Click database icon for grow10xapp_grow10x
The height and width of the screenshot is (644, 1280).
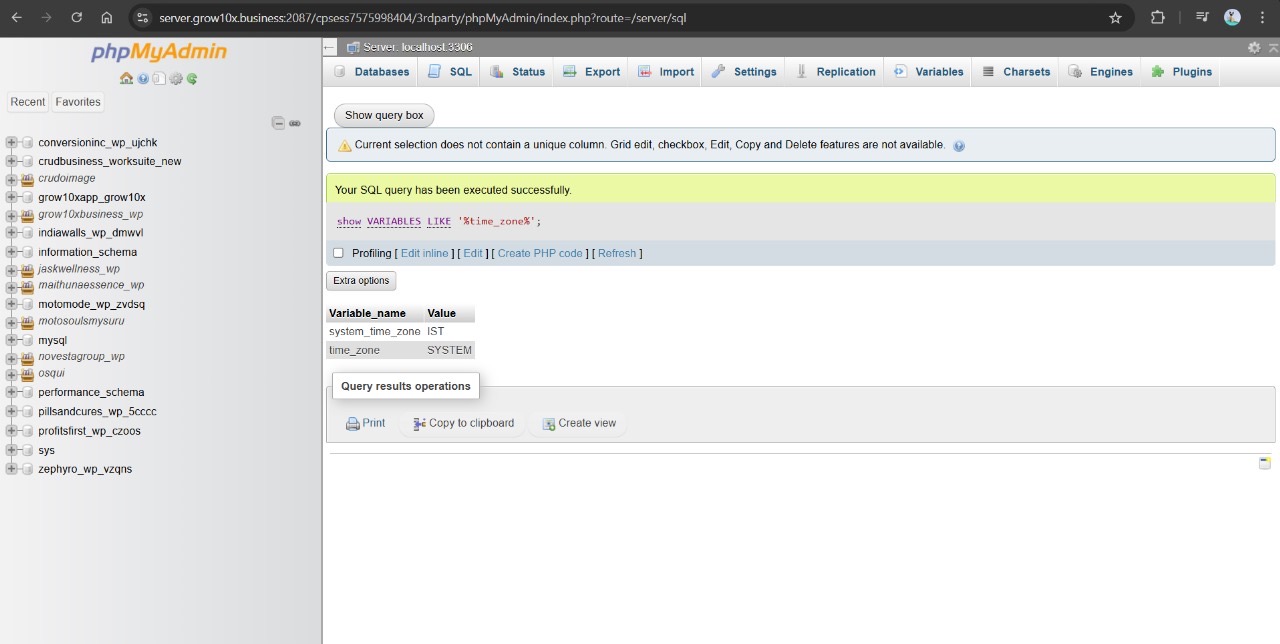click(x=28, y=197)
